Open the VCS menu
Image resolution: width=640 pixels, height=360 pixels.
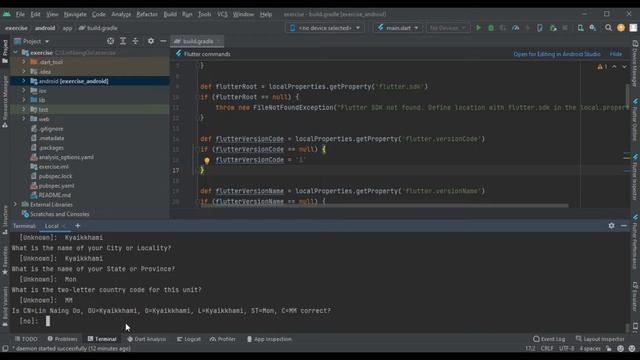pyautogui.click(x=222, y=14)
